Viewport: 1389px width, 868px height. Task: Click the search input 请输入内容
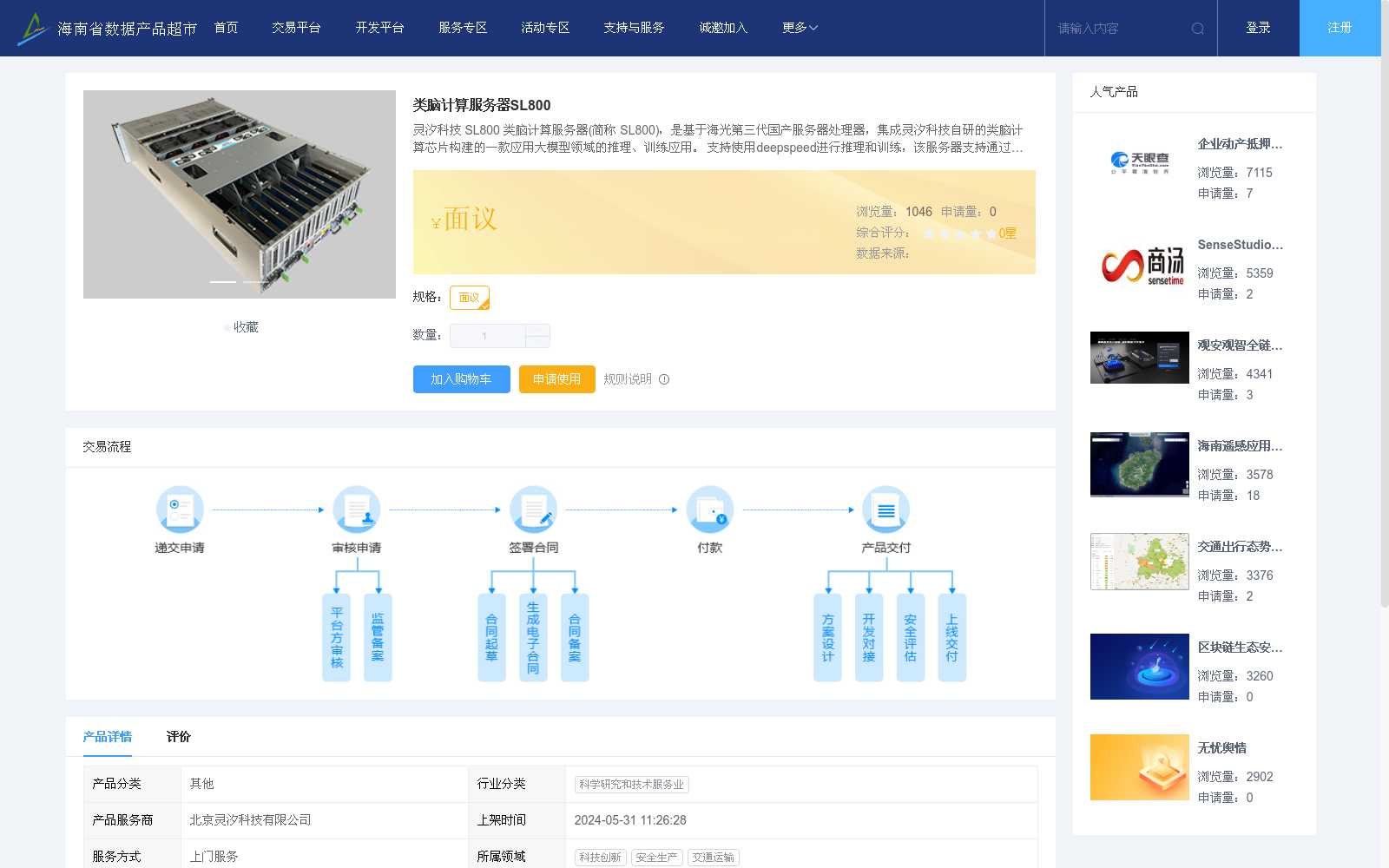tap(1120, 29)
